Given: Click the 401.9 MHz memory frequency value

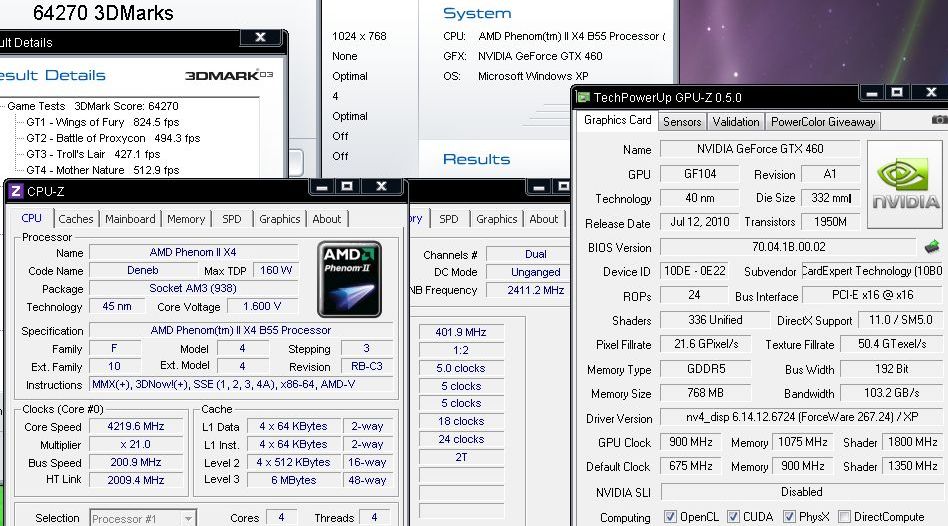Looking at the screenshot, I should pyautogui.click(x=461, y=332).
